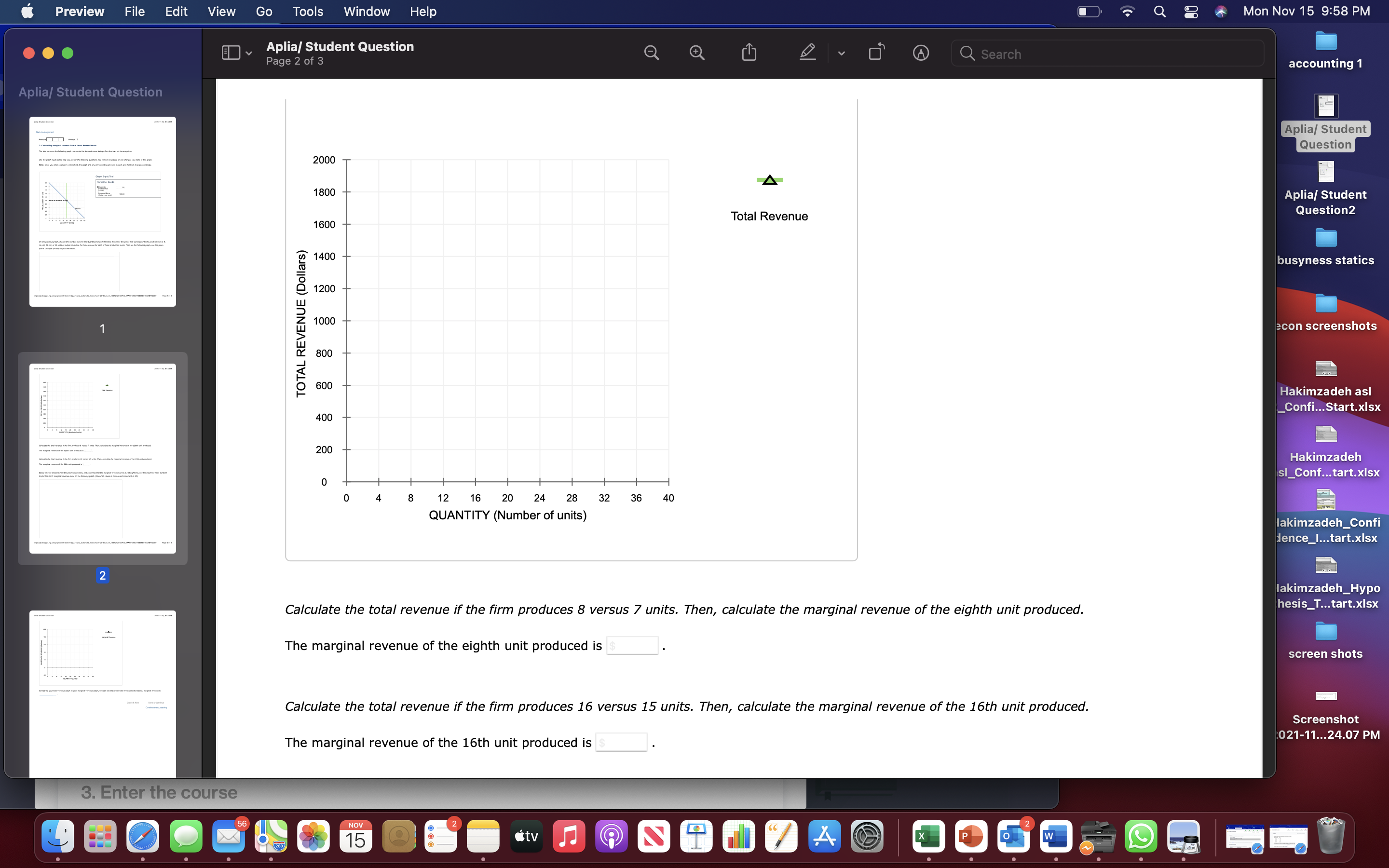The width and height of the screenshot is (1389, 868).
Task: Open Spotlight search from the menu bar
Action: click(x=1159, y=11)
